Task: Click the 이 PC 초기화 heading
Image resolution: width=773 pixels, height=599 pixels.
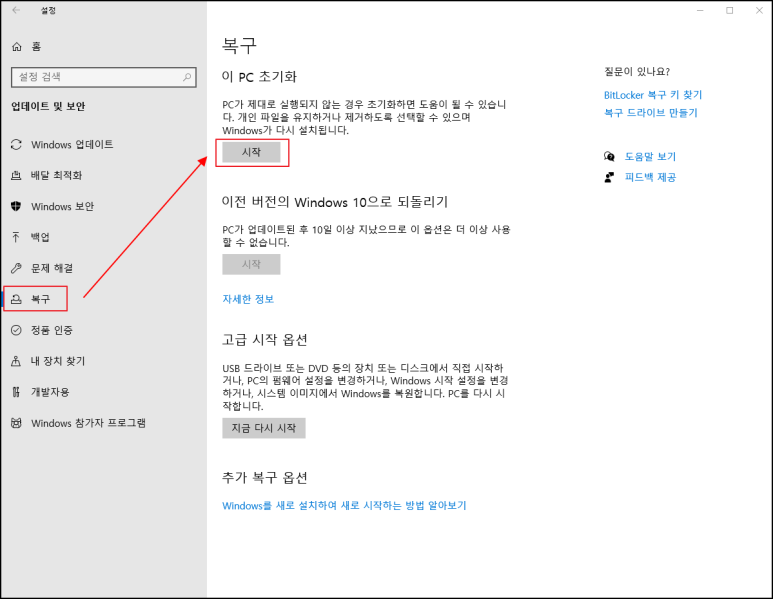Action: [x=259, y=77]
